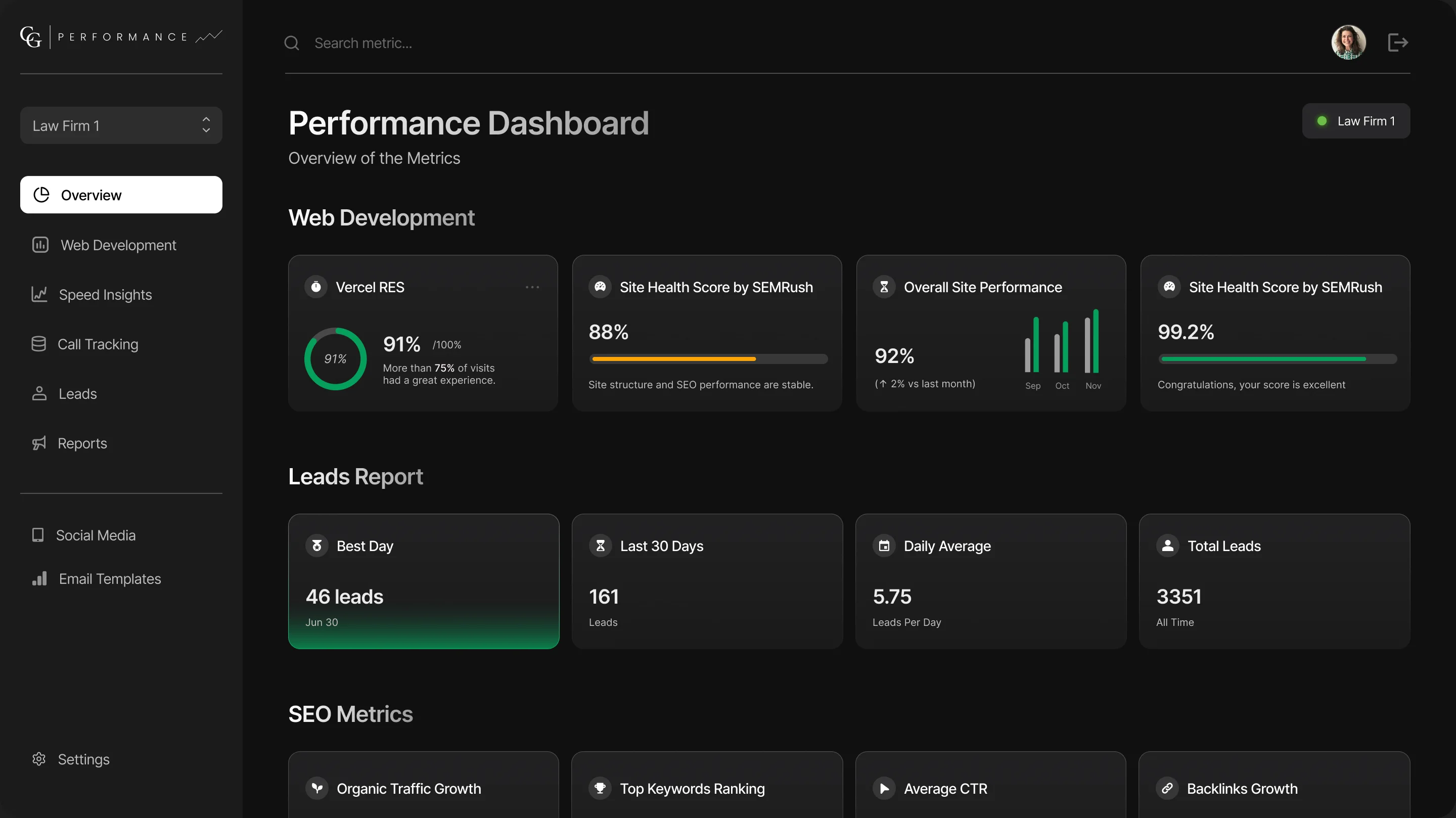Click the '161' last 30 days value
Screen dimensions: 1456x818
(x=604, y=597)
